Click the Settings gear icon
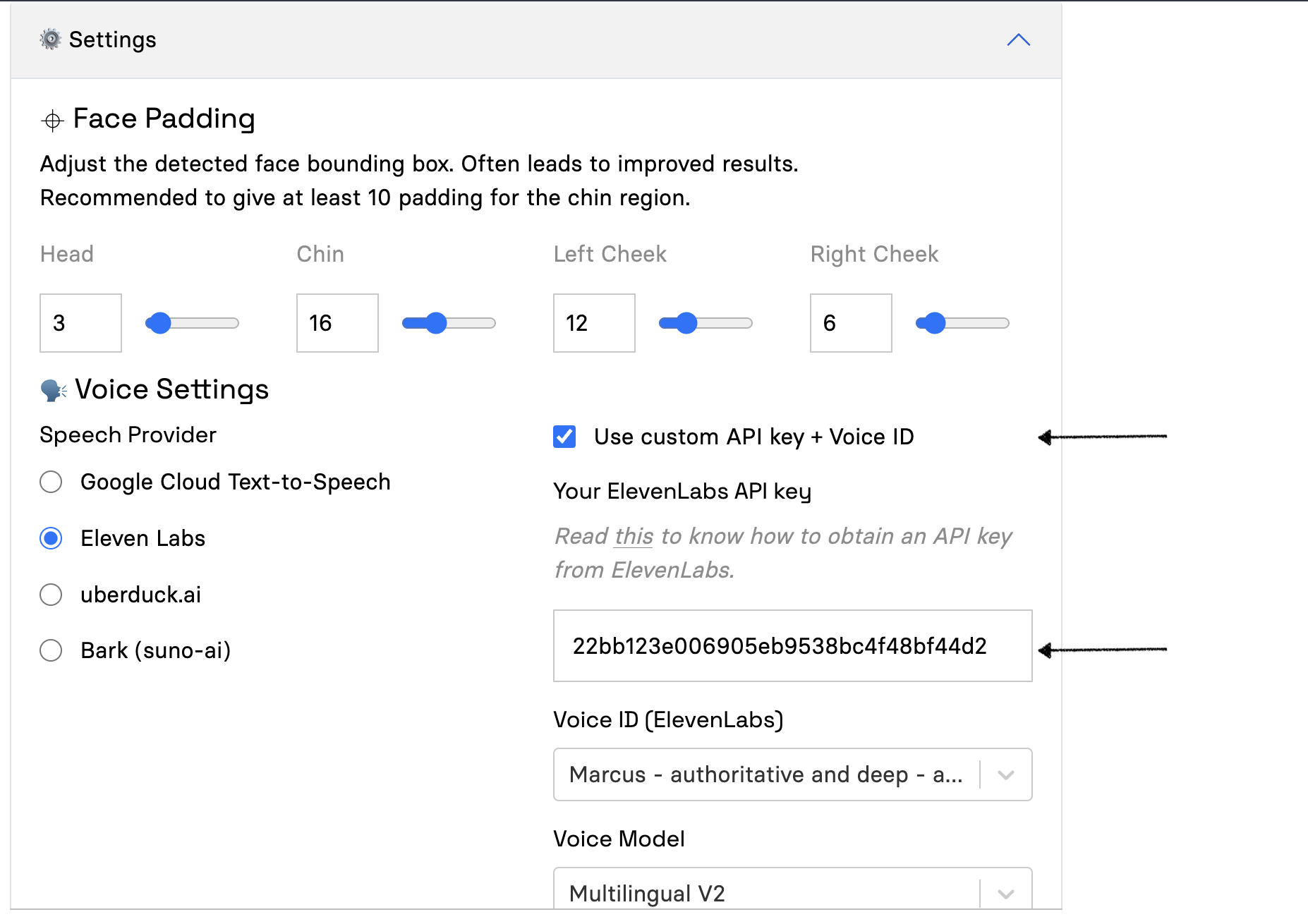Screen dimensions: 1308x924 pos(51,39)
